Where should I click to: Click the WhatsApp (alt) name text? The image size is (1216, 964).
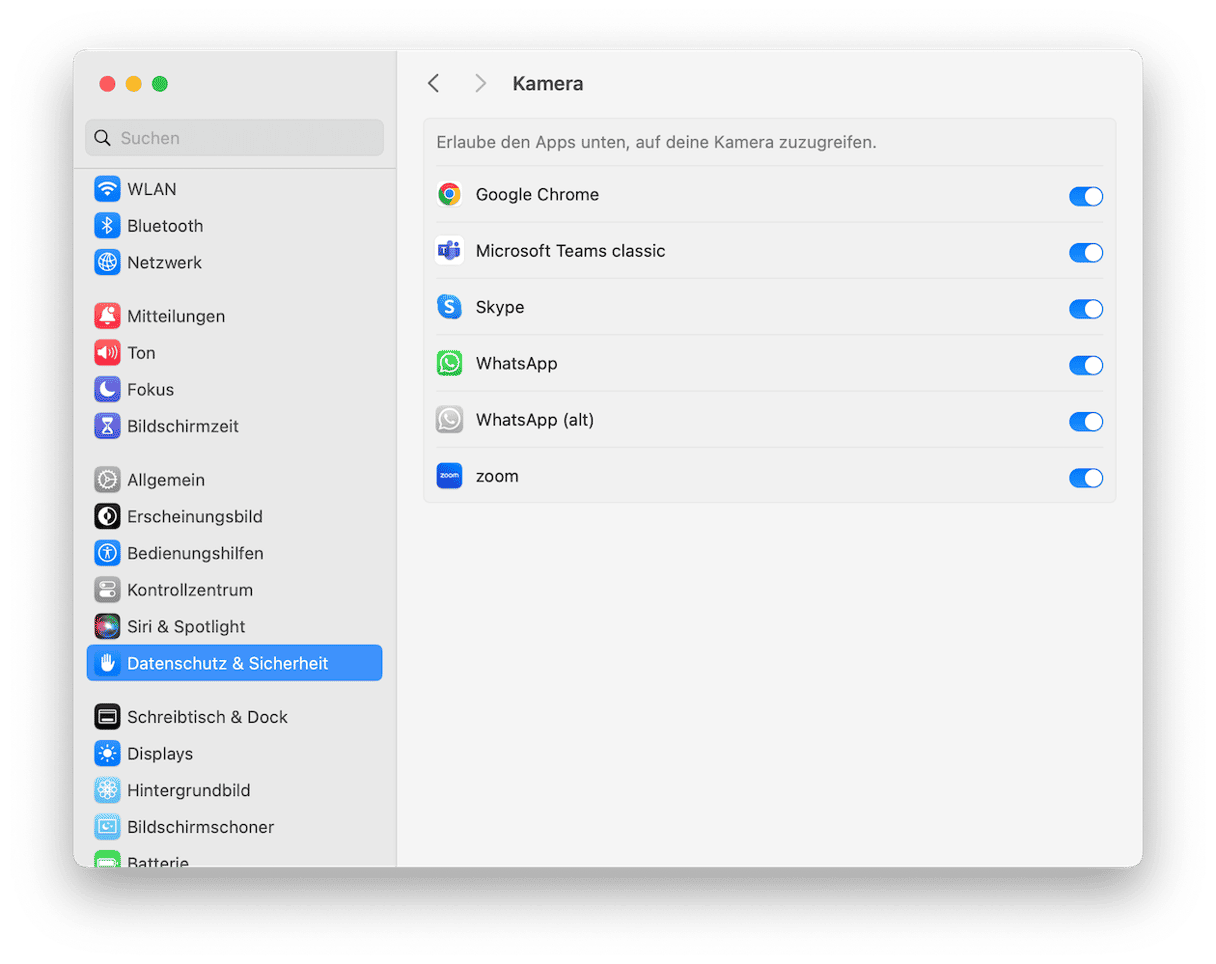(x=535, y=420)
